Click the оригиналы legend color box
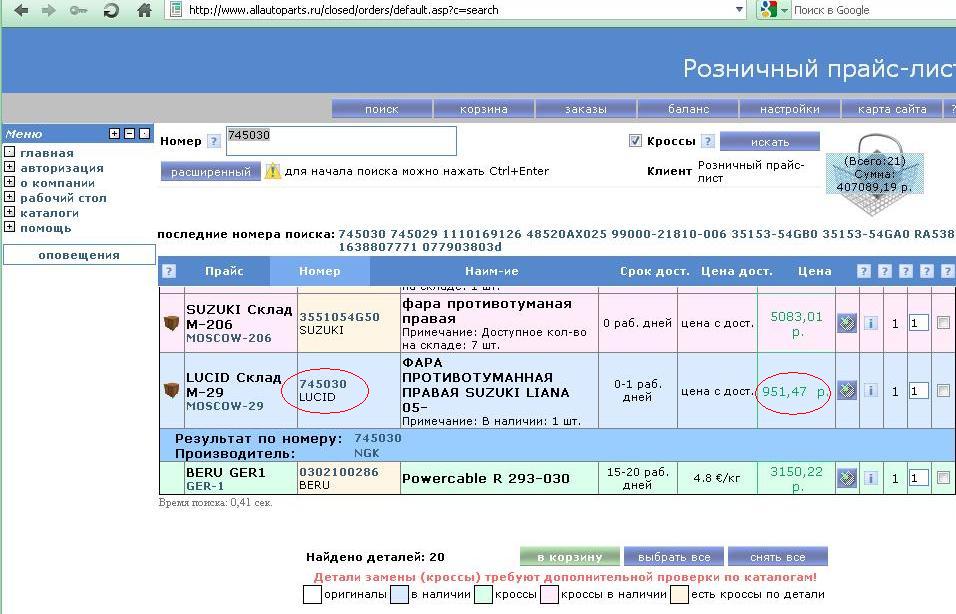956x614 pixels. click(312, 594)
